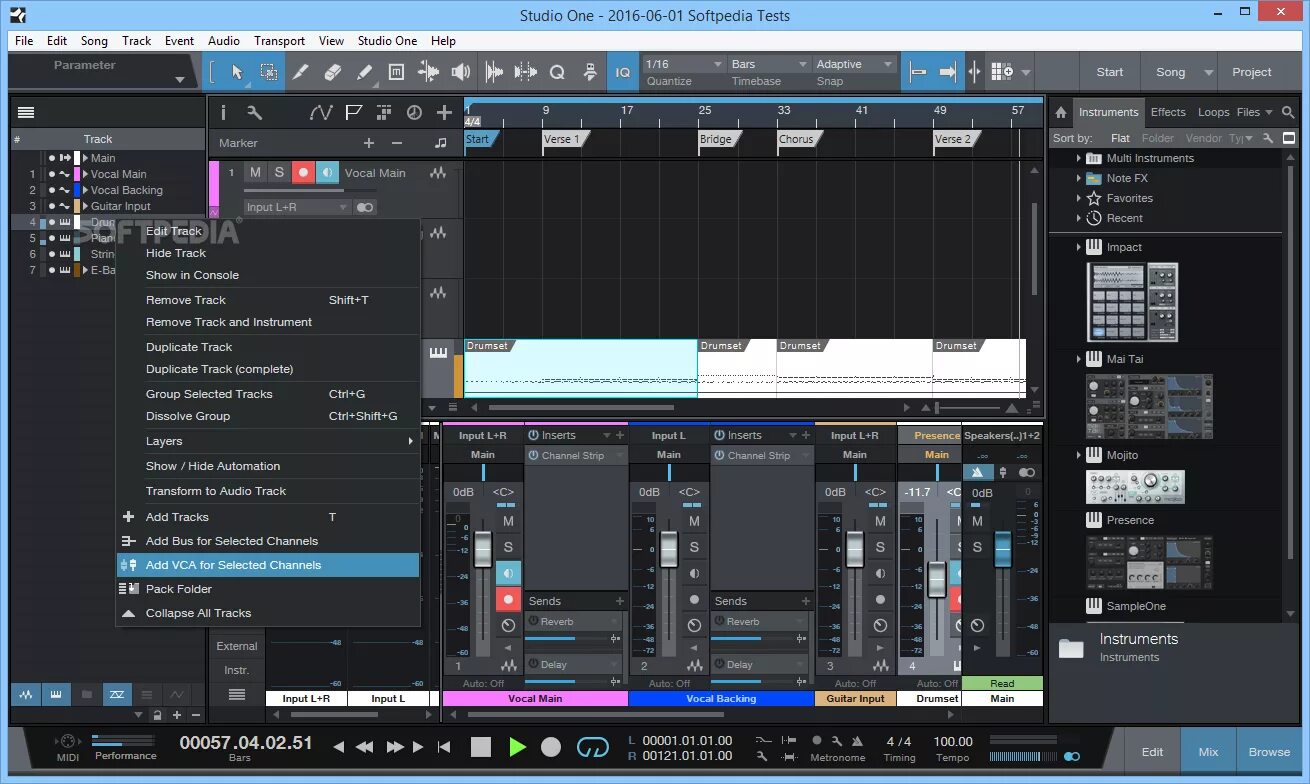Screen dimensions: 1310x784
Task: Select the Range tool
Action: tap(269, 72)
